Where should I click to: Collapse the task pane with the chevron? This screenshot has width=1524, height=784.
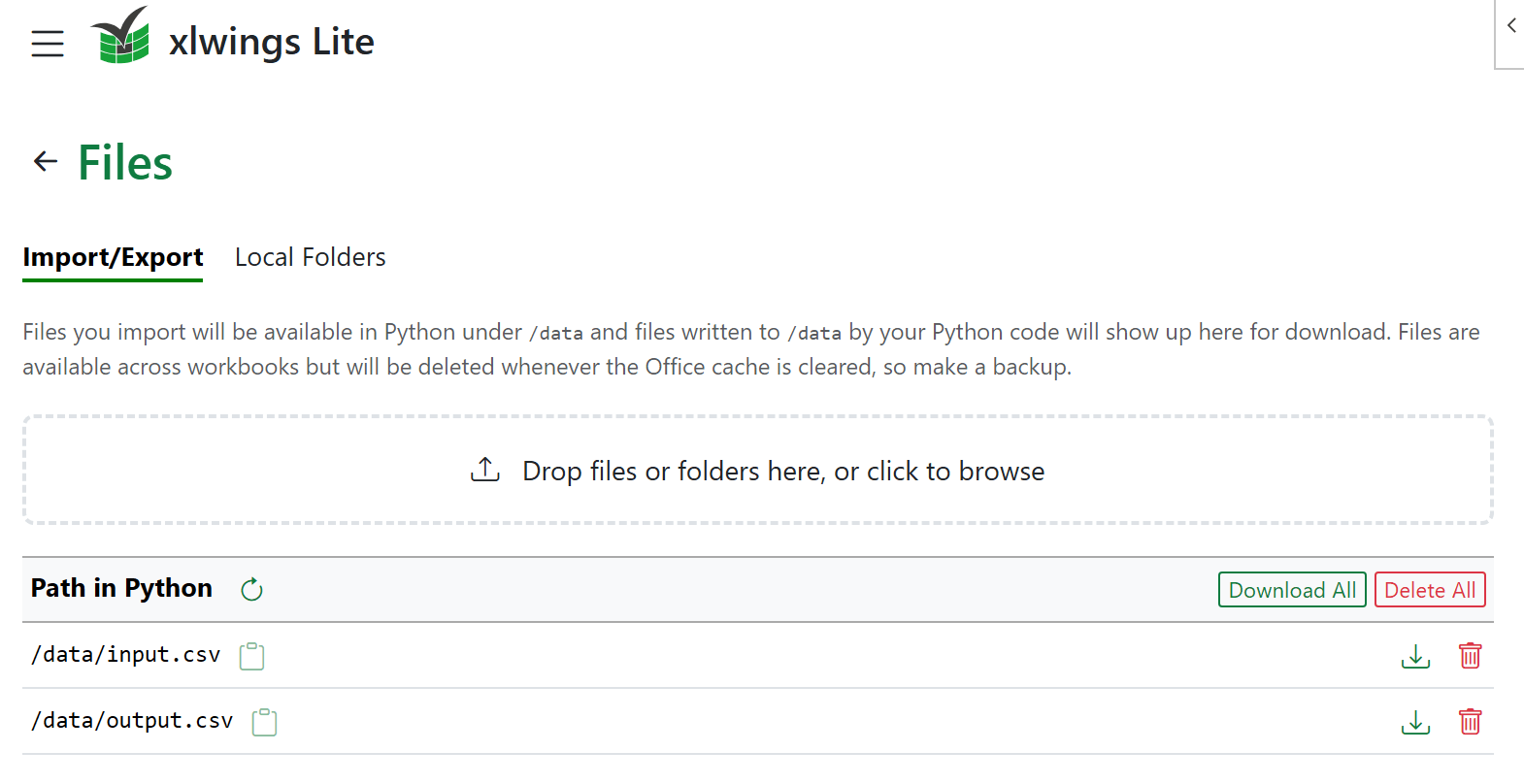click(1511, 26)
